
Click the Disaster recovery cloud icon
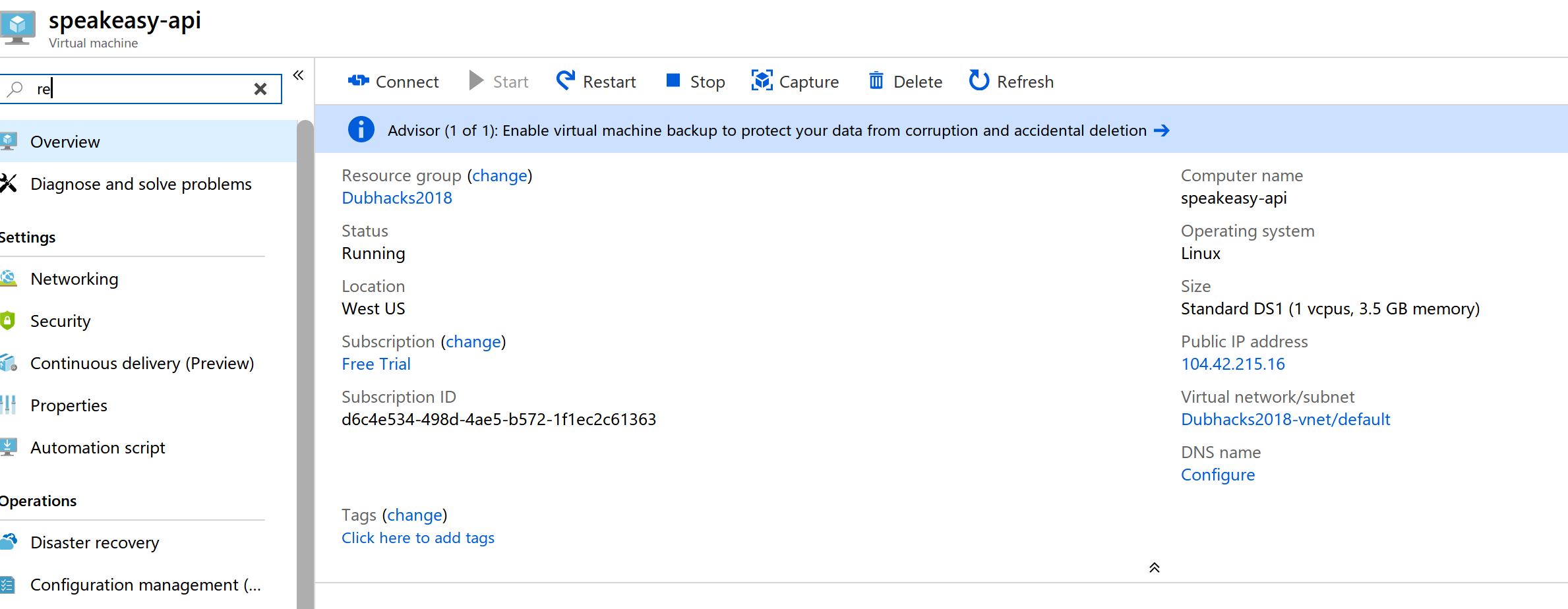pos(8,542)
